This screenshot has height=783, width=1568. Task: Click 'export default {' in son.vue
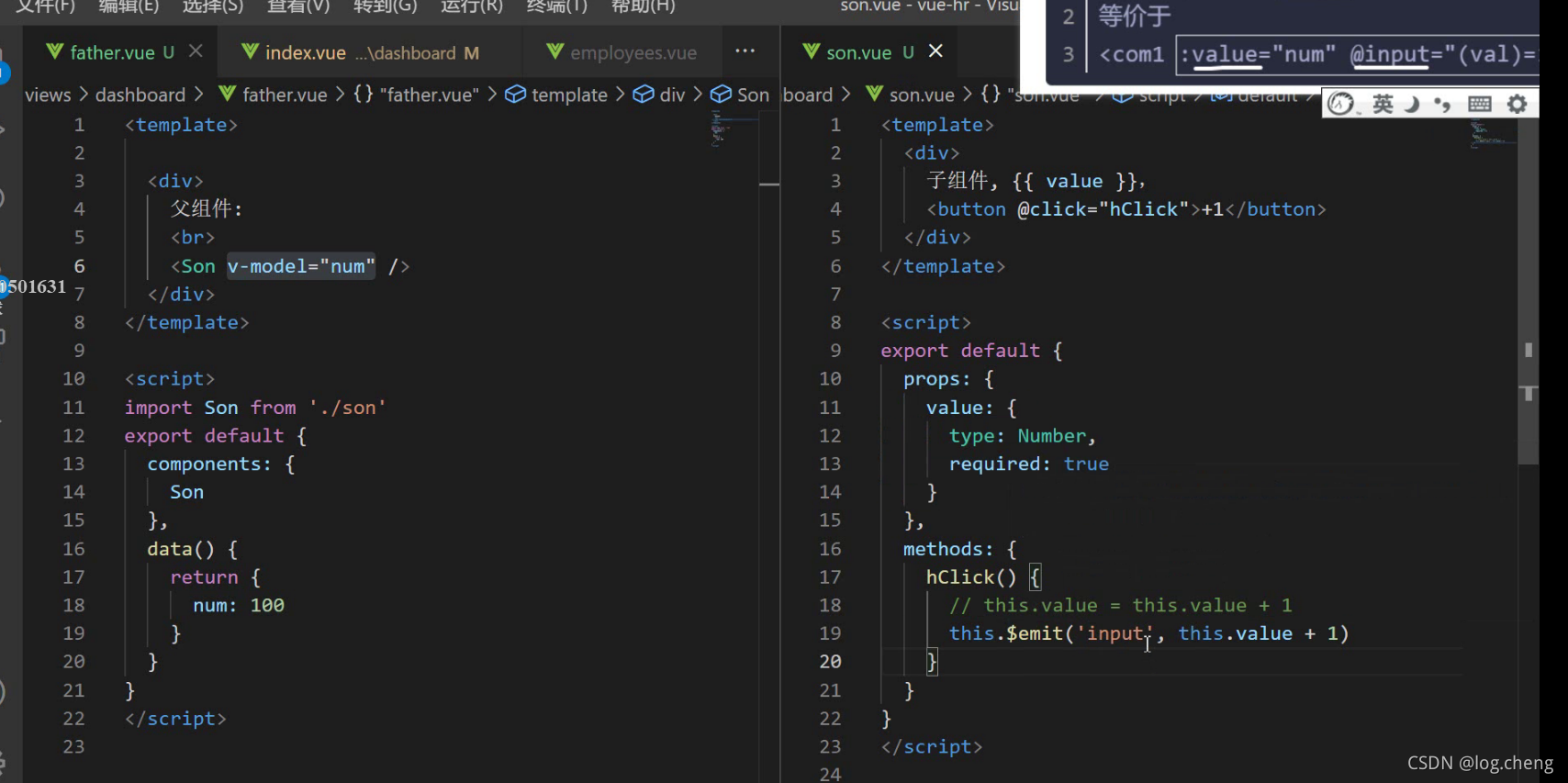pyautogui.click(x=972, y=351)
